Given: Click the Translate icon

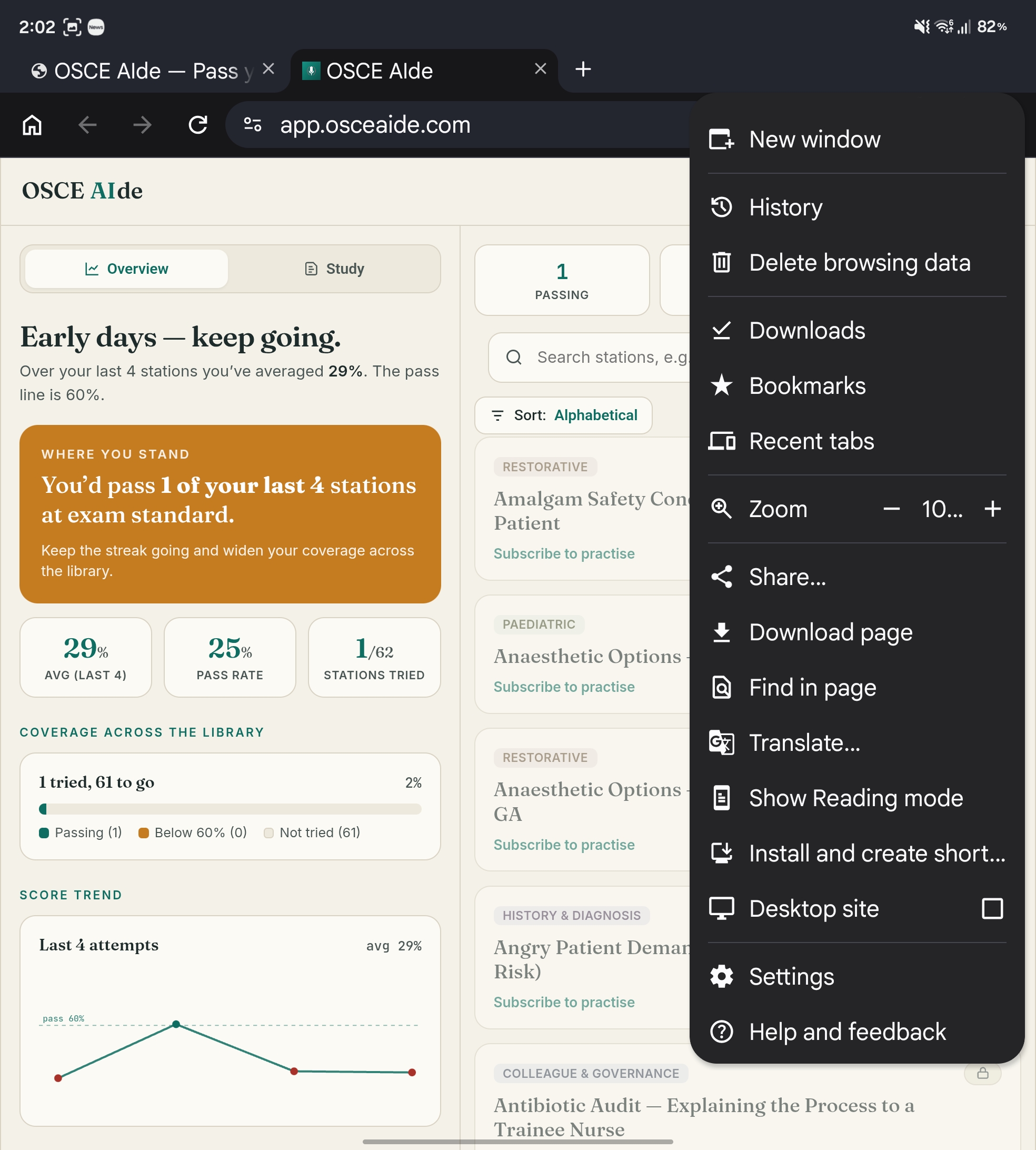Looking at the screenshot, I should point(721,742).
